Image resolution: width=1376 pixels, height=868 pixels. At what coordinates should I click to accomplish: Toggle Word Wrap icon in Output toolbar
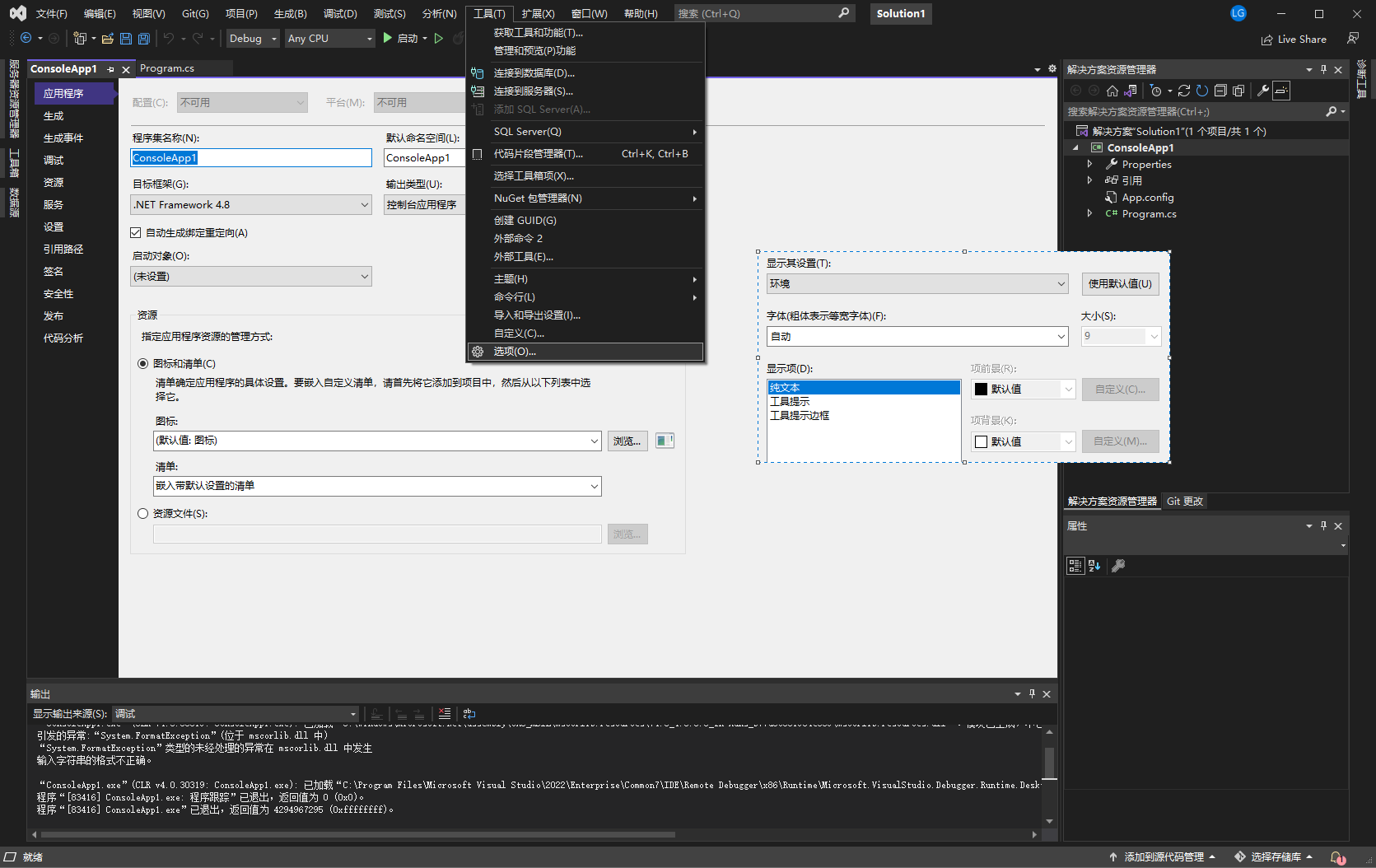pos(469,714)
